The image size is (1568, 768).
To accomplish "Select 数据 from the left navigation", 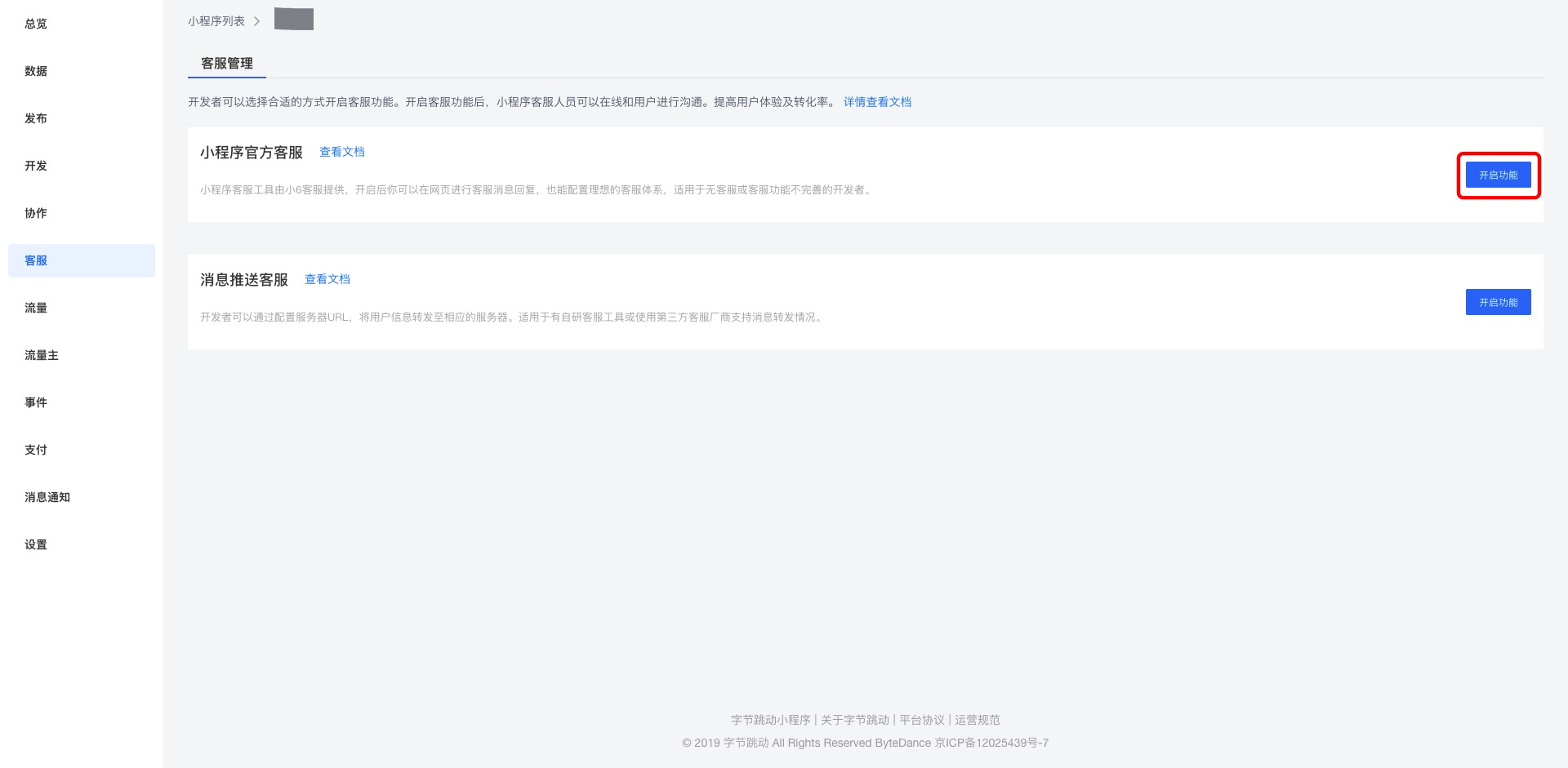I will coord(36,71).
